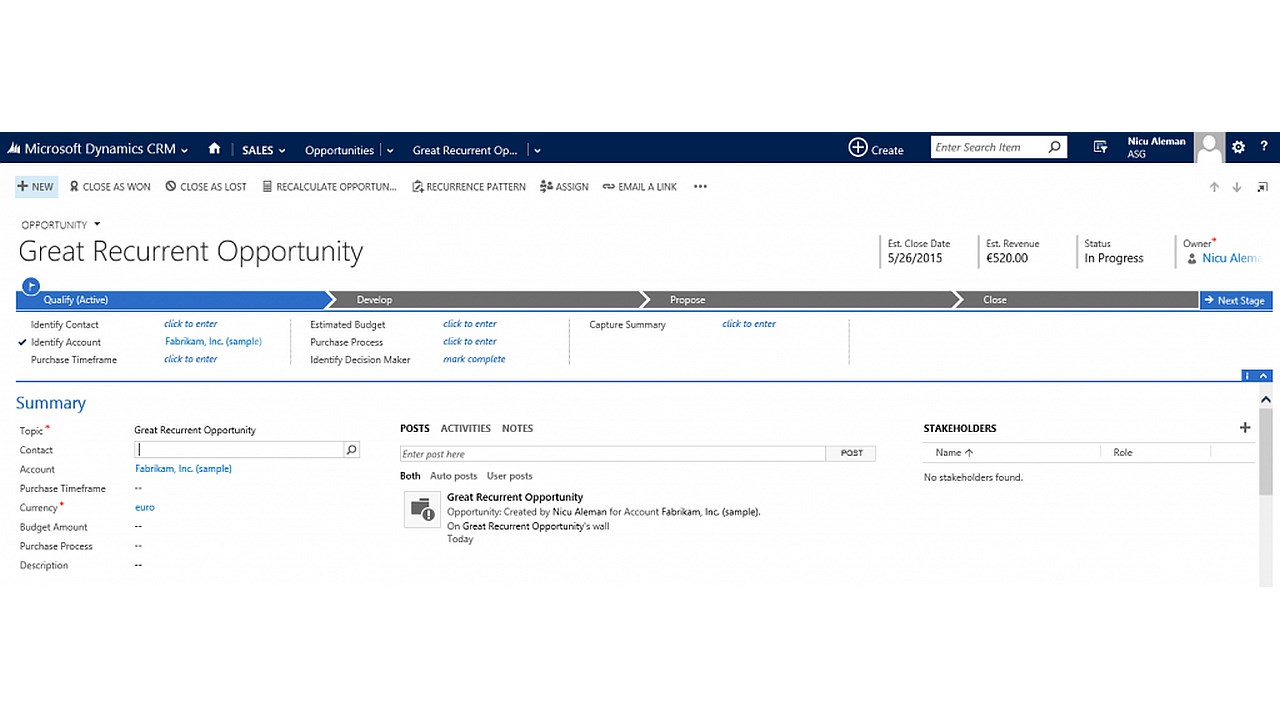Viewport: 1280px width, 720px height.
Task: Click the search magnifier icon in top bar
Action: click(1054, 147)
